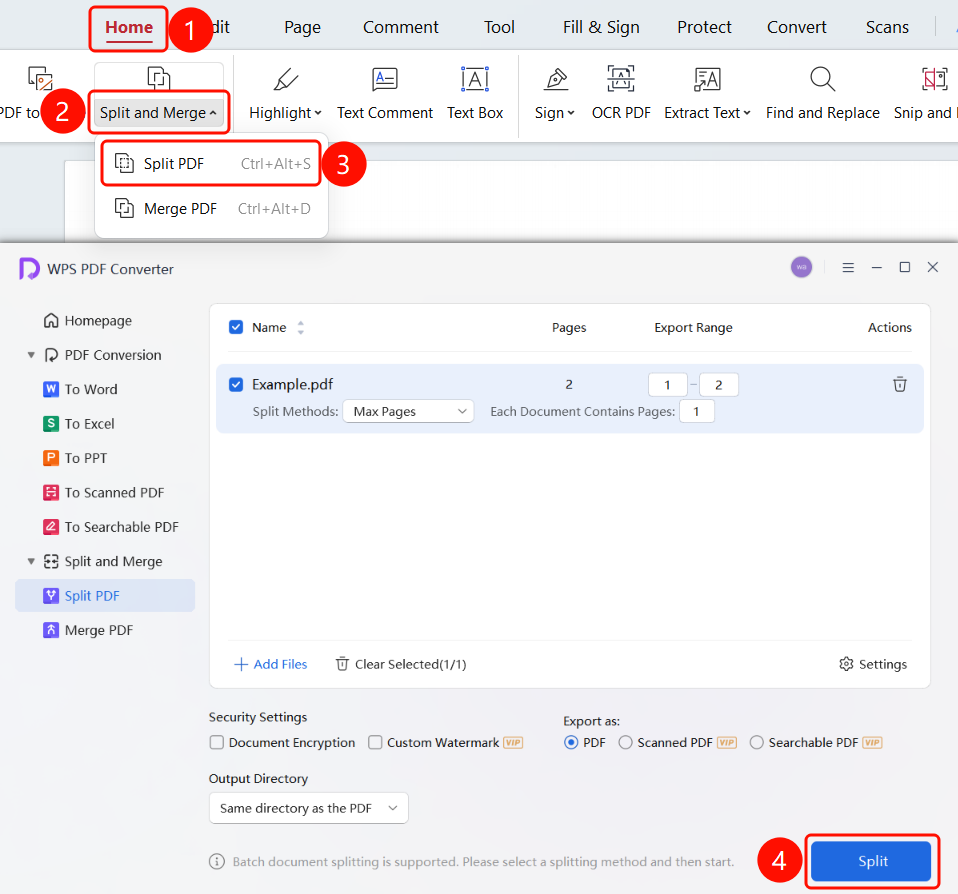Collapse the Split and Merge tree section
The height and width of the screenshot is (894, 958).
pyautogui.click(x=31, y=561)
